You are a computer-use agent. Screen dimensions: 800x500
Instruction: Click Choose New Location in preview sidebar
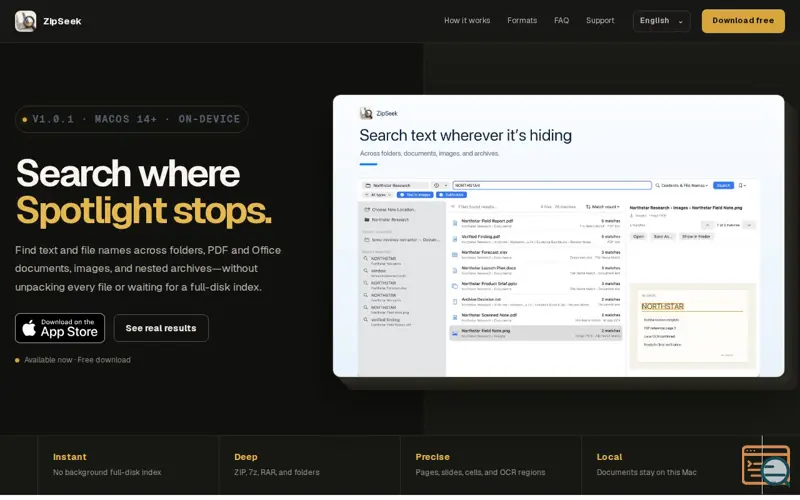click(390, 210)
